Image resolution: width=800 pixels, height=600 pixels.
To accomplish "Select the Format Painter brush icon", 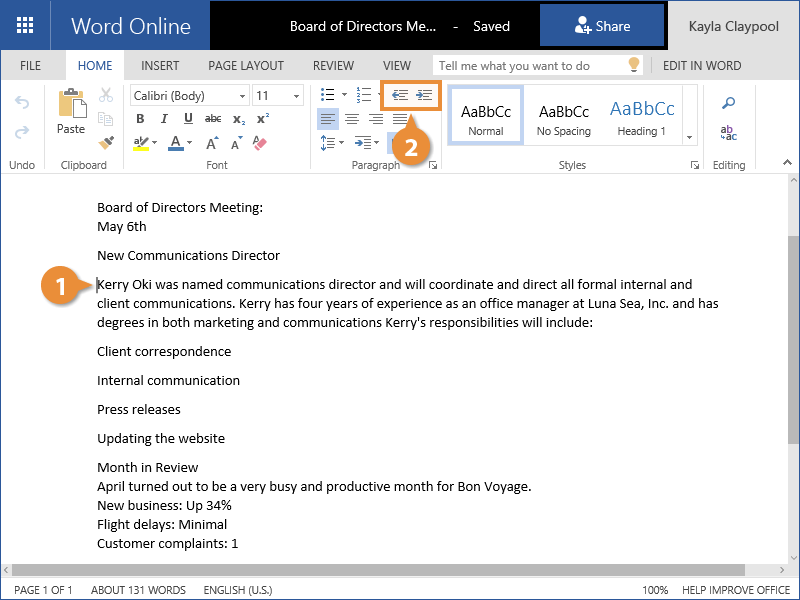I will coord(106,143).
